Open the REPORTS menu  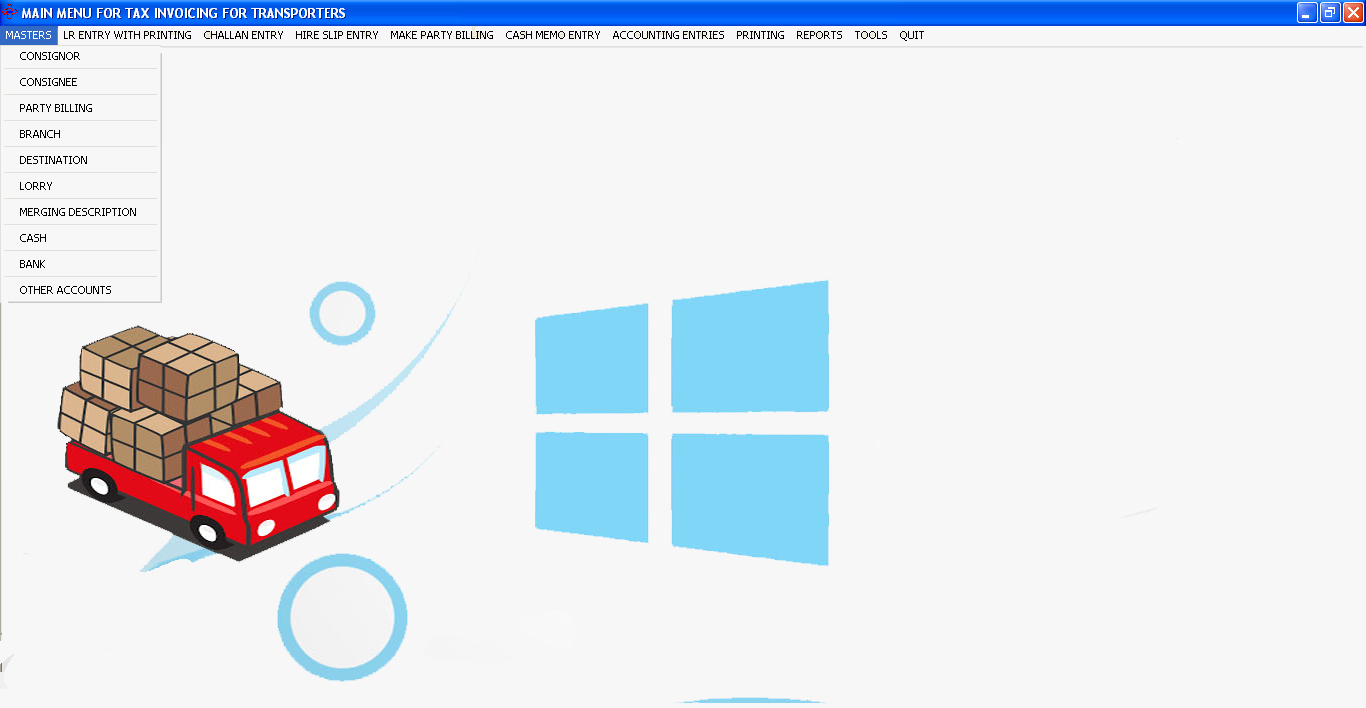819,34
